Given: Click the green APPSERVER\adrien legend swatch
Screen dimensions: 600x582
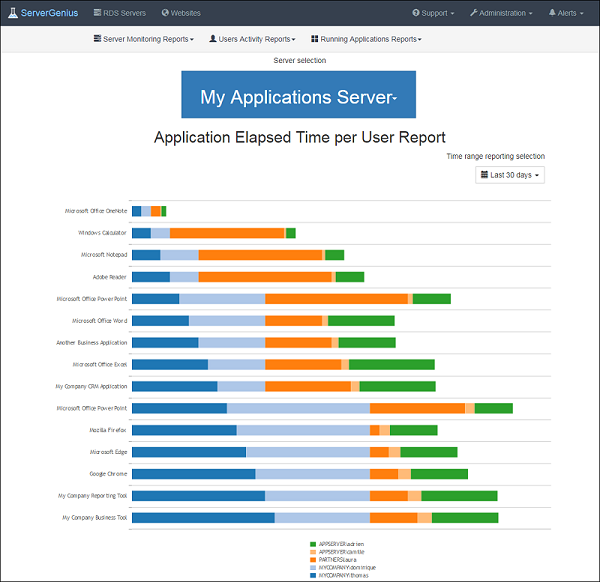Looking at the screenshot, I should coord(313,544).
